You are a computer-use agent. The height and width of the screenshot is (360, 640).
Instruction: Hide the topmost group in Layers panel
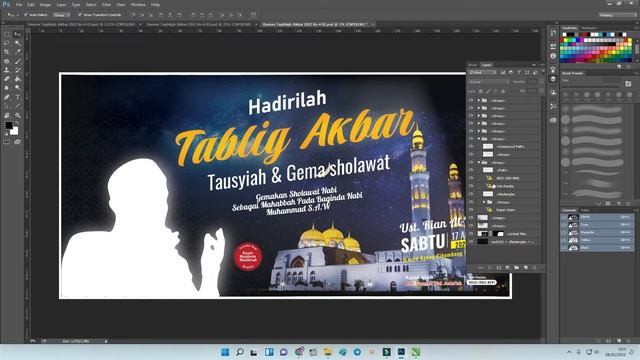pos(471,100)
